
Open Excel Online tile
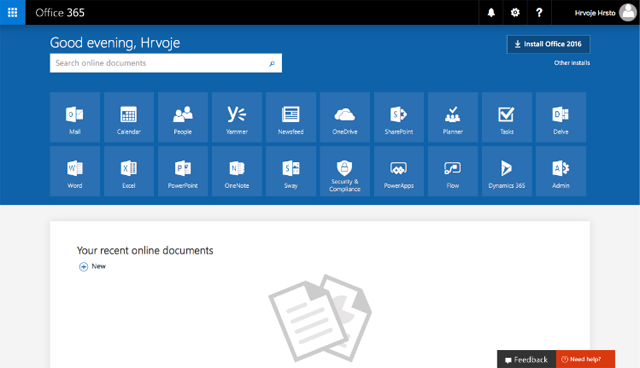tap(129, 171)
